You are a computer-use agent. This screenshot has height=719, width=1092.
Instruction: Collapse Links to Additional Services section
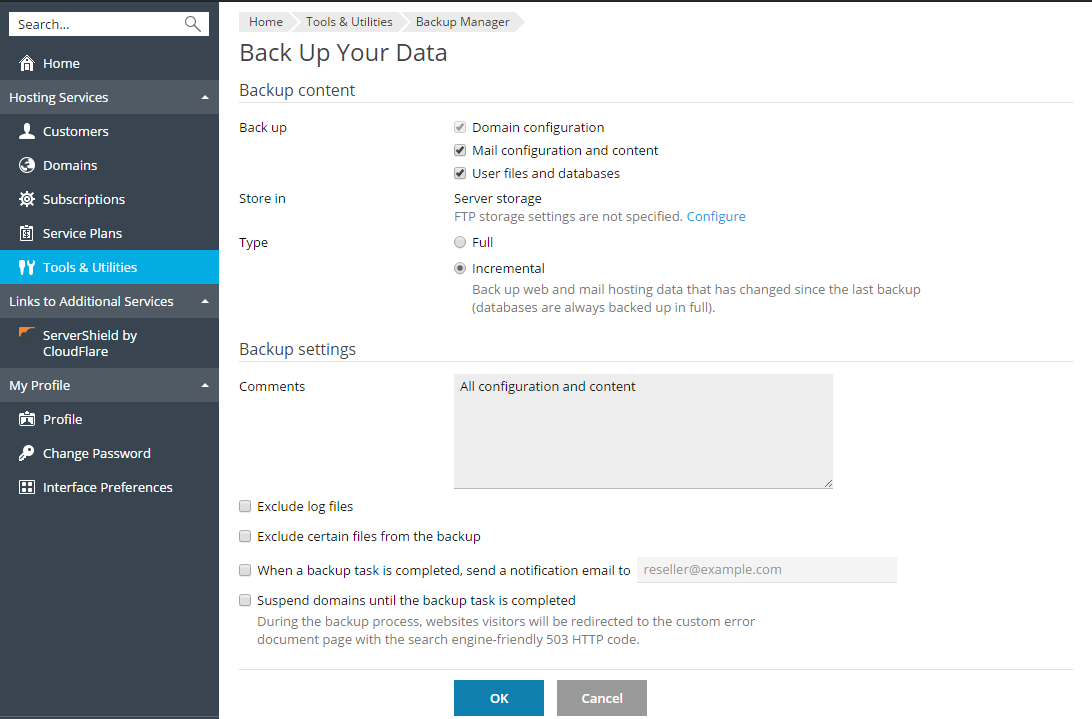(x=205, y=302)
